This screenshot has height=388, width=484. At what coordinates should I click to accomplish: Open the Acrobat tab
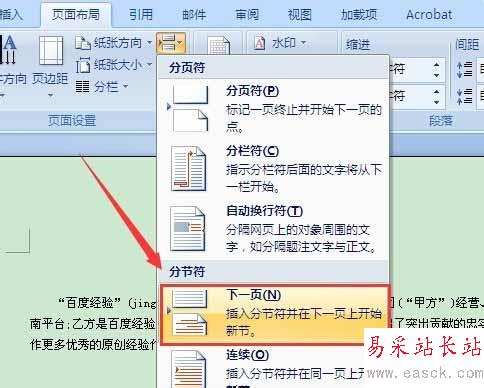429,15
